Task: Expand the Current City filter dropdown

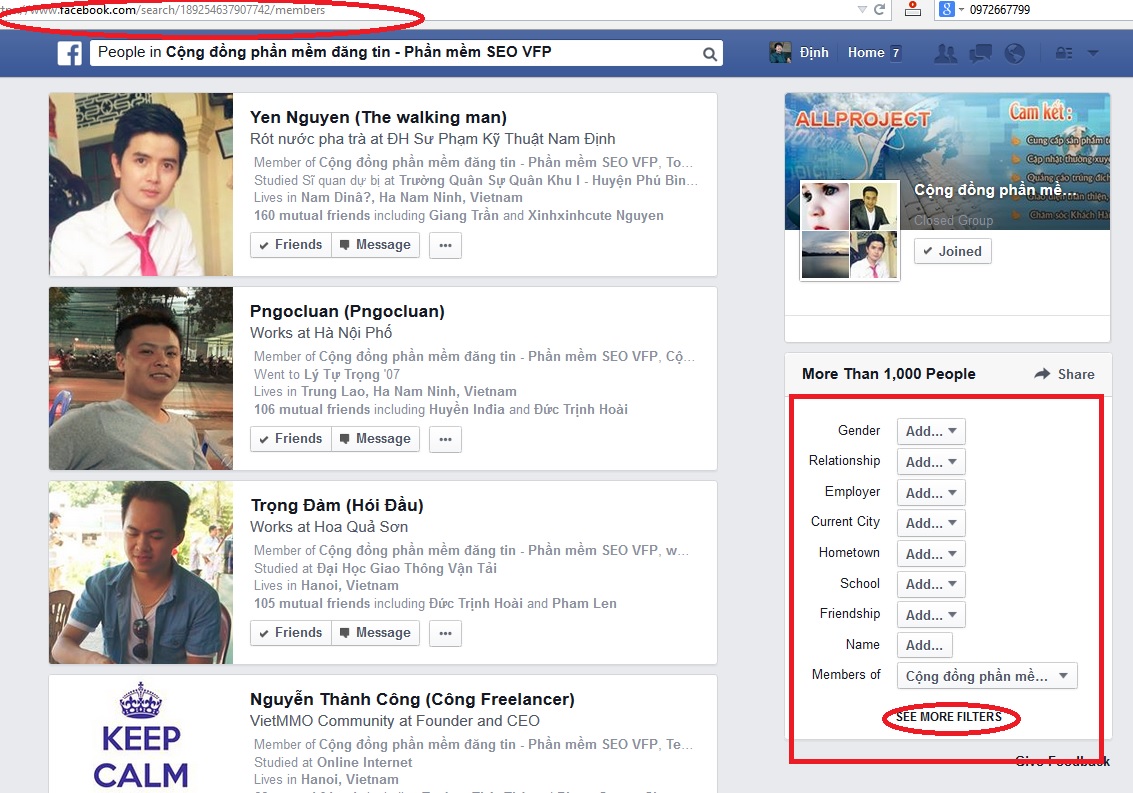Action: click(931, 523)
